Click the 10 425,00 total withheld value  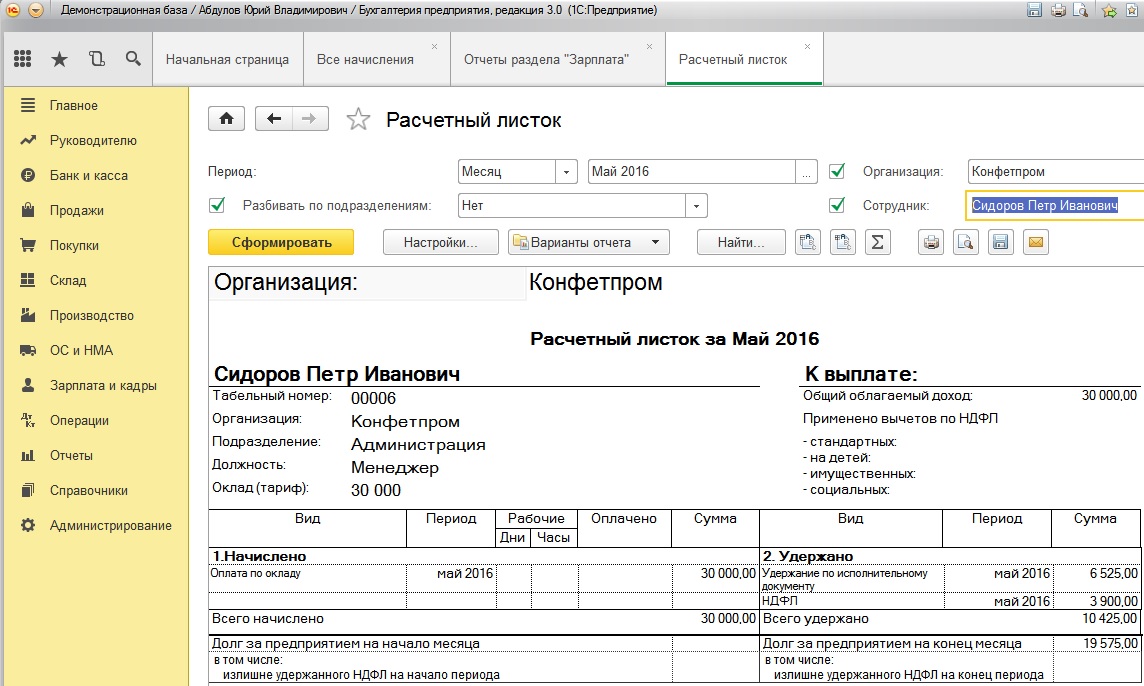[1110, 619]
